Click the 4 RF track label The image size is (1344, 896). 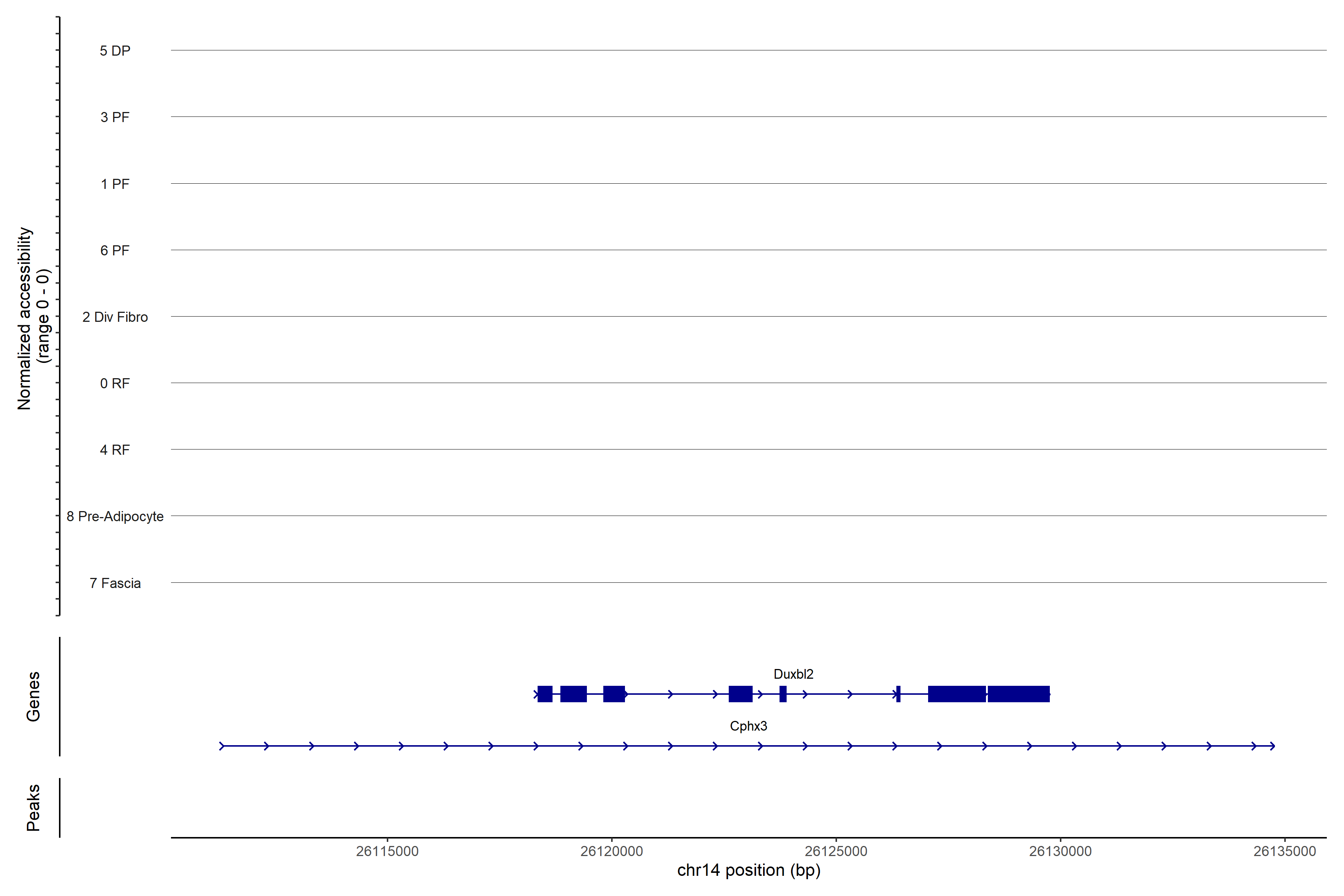point(115,450)
